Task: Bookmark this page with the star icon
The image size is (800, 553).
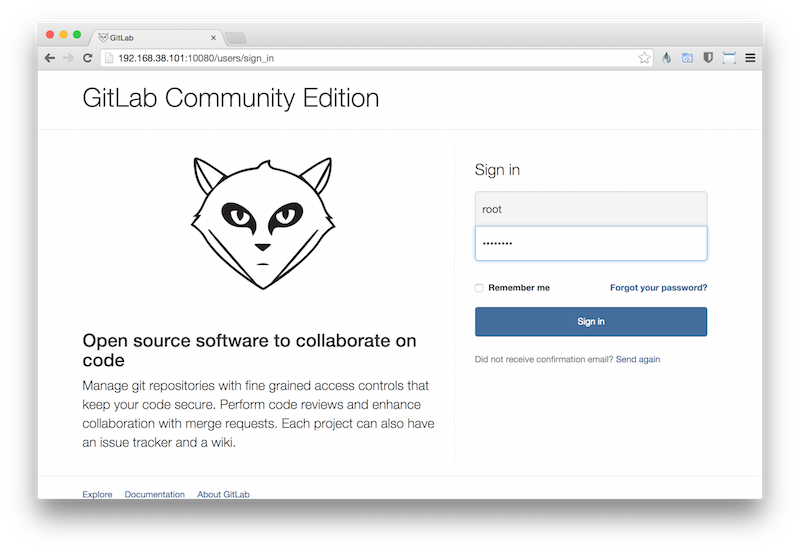Action: pos(644,58)
